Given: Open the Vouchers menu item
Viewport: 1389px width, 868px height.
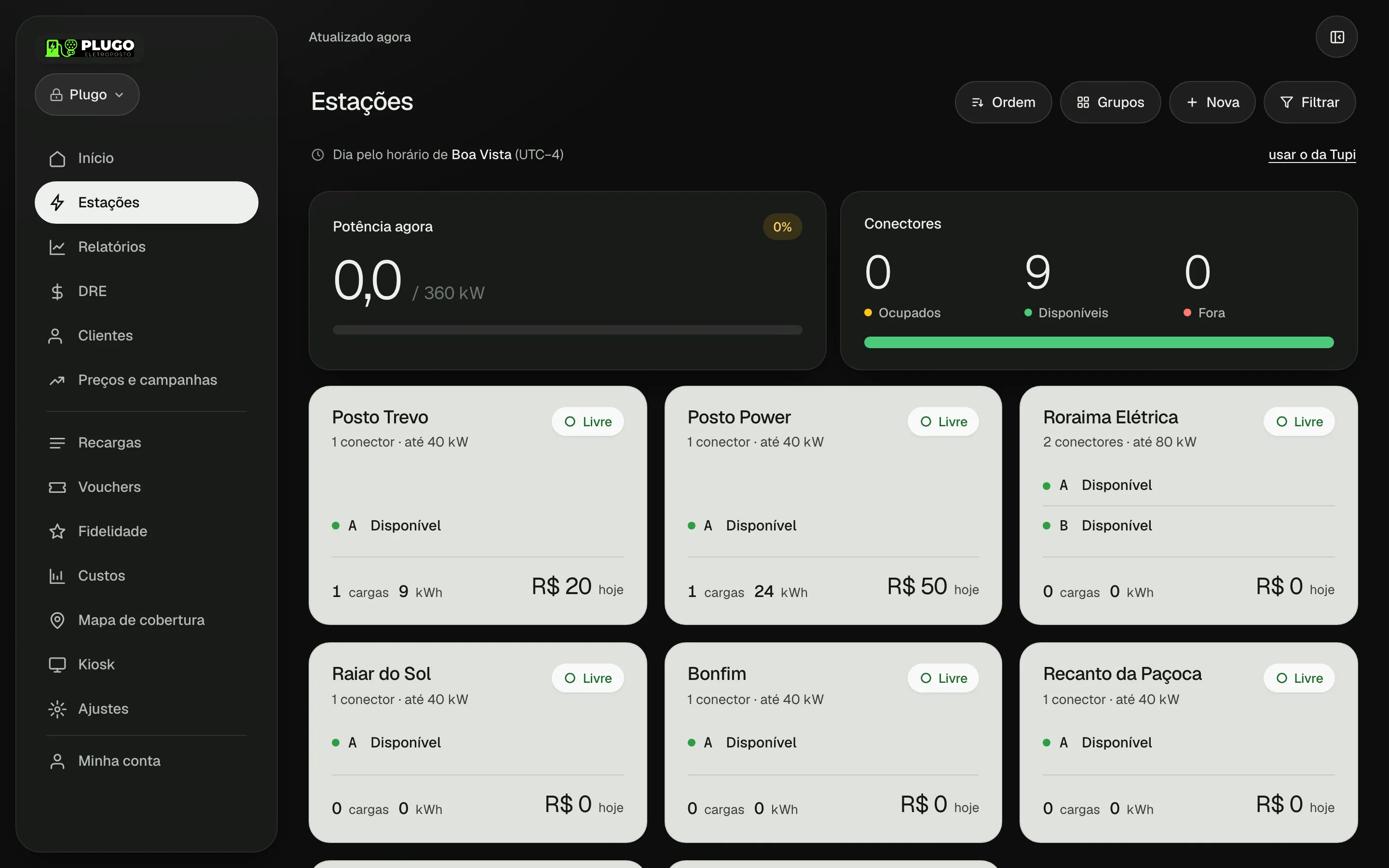Looking at the screenshot, I should point(146,487).
